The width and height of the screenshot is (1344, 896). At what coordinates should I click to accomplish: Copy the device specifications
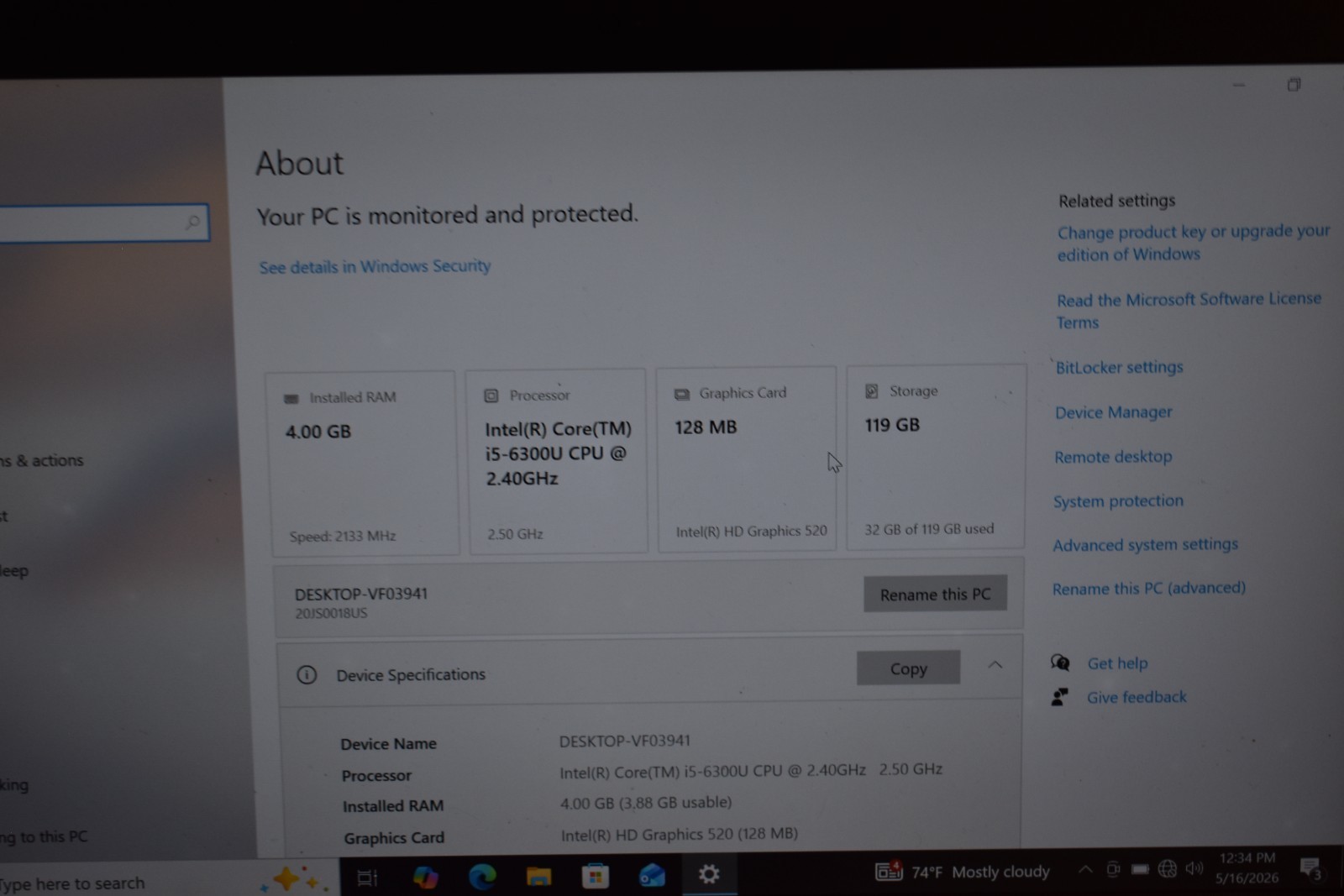[x=908, y=668]
